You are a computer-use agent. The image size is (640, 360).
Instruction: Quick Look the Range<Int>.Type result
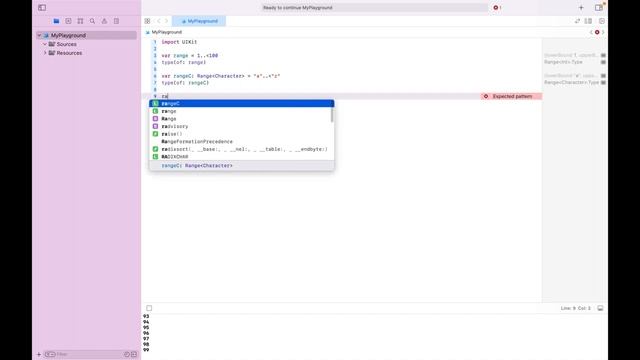[x=603, y=62]
